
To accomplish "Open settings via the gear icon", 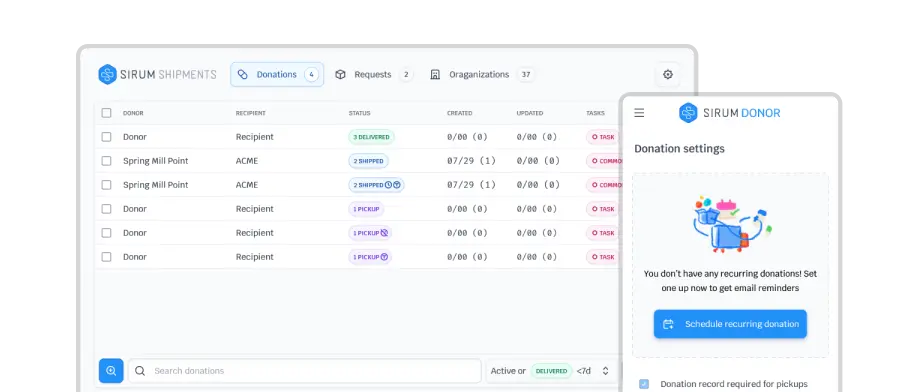I will click(x=667, y=74).
